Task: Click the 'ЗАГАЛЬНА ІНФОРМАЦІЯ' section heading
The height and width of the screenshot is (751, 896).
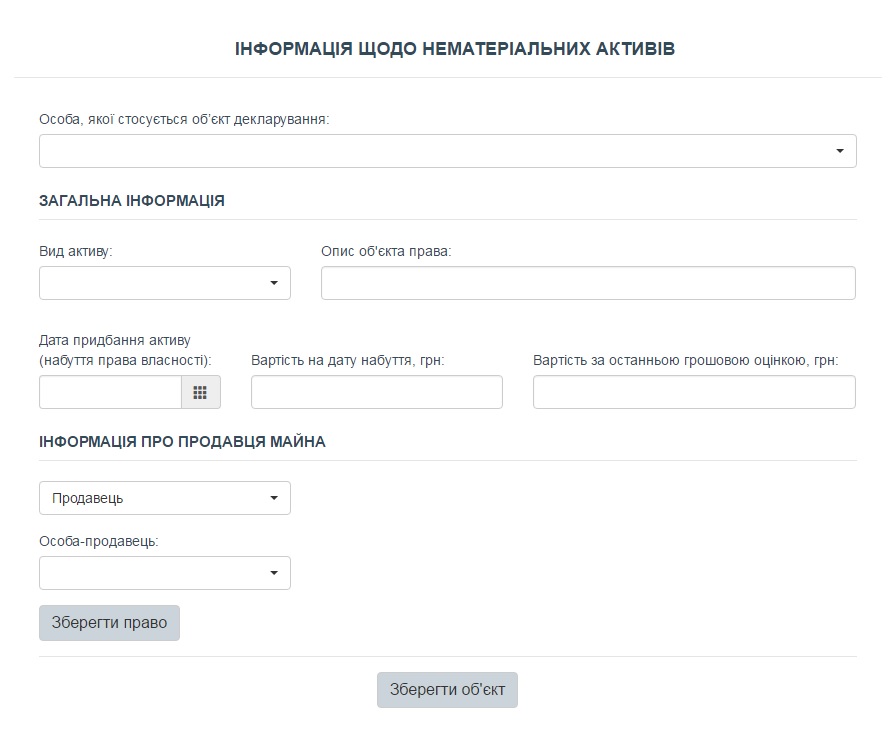Action: (132, 200)
